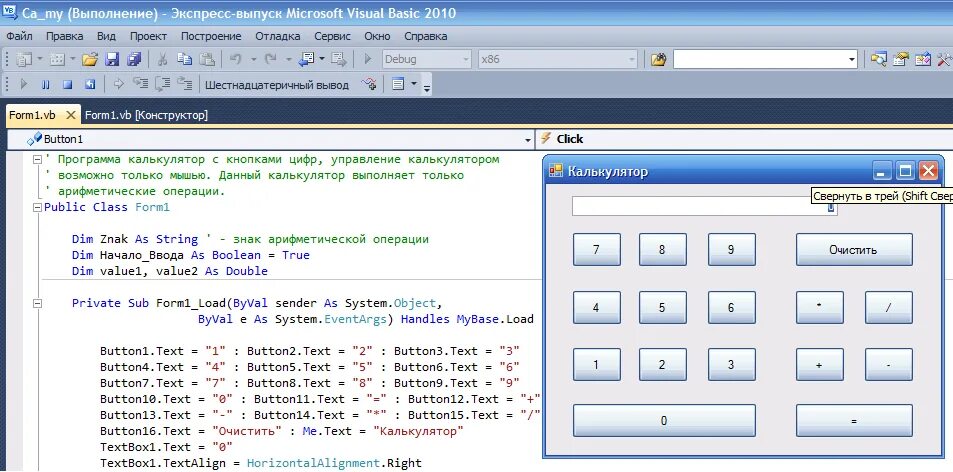
Task: Click the calculator digit 9 button
Action: [x=732, y=250]
